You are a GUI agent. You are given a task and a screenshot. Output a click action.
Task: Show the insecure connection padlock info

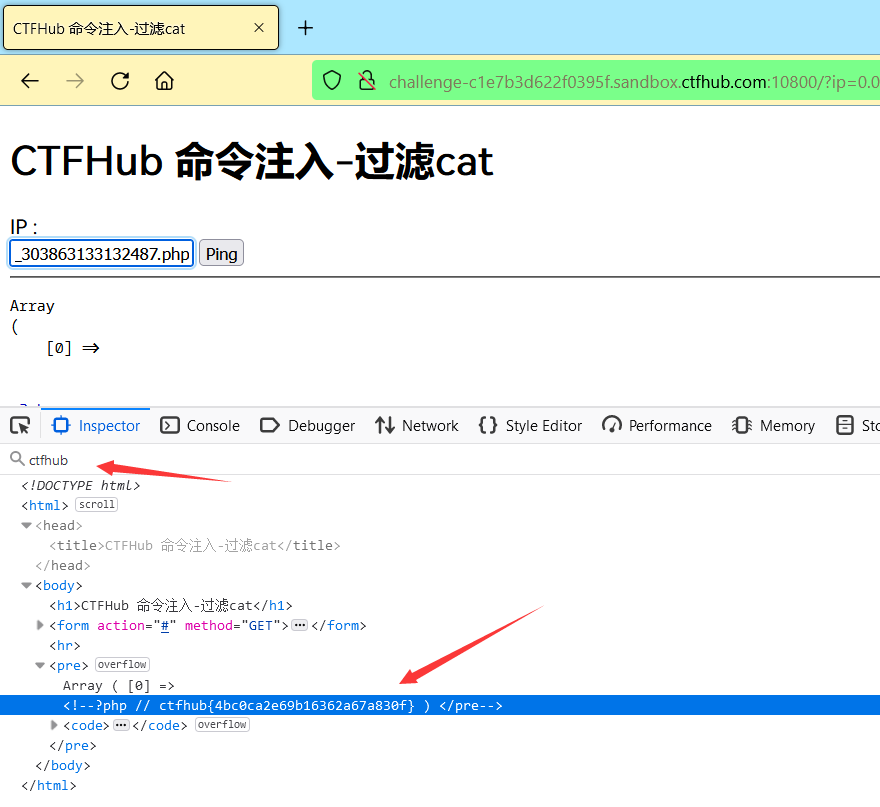[367, 81]
